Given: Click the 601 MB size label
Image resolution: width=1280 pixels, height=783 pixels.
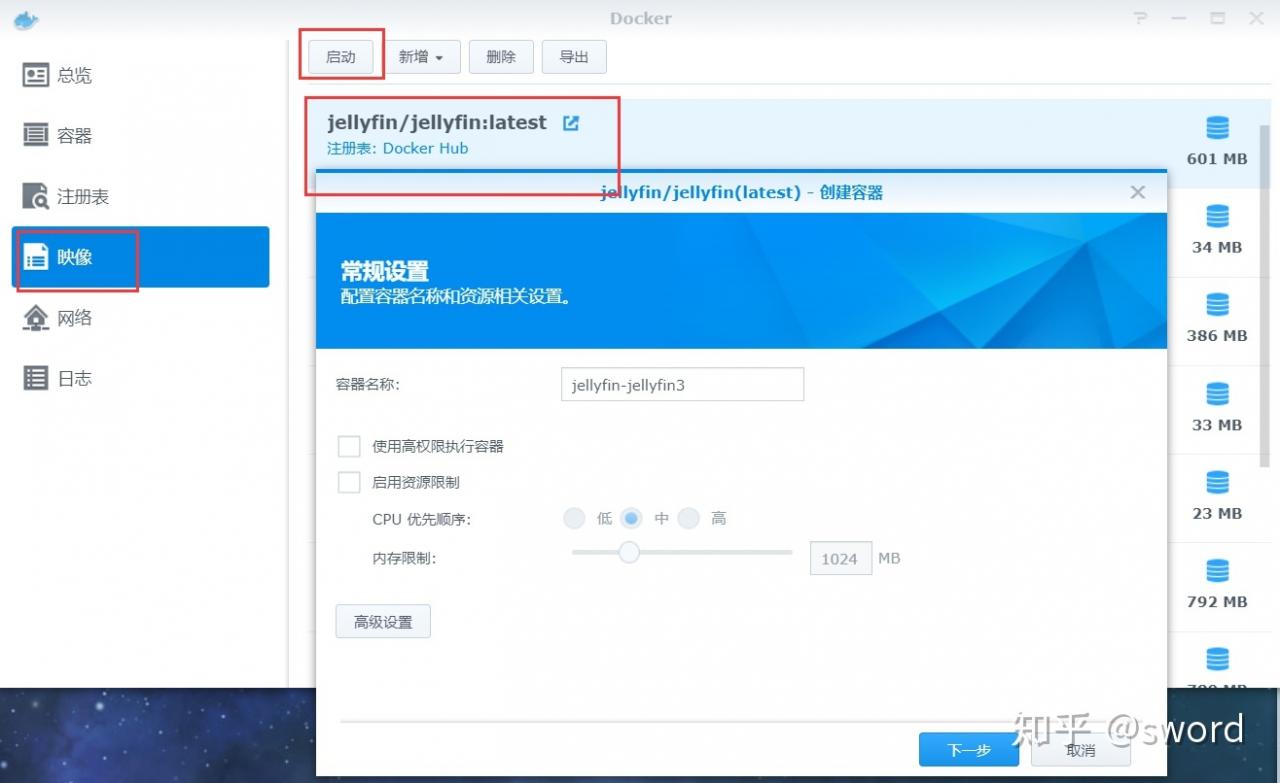Looking at the screenshot, I should pyautogui.click(x=1217, y=159).
